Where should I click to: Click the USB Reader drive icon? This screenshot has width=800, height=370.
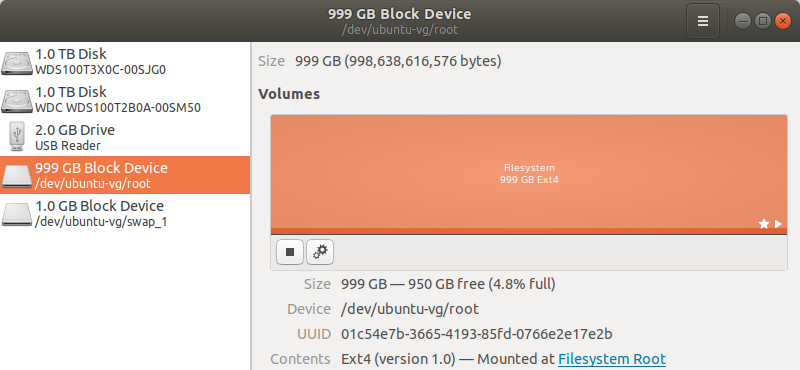point(17,137)
